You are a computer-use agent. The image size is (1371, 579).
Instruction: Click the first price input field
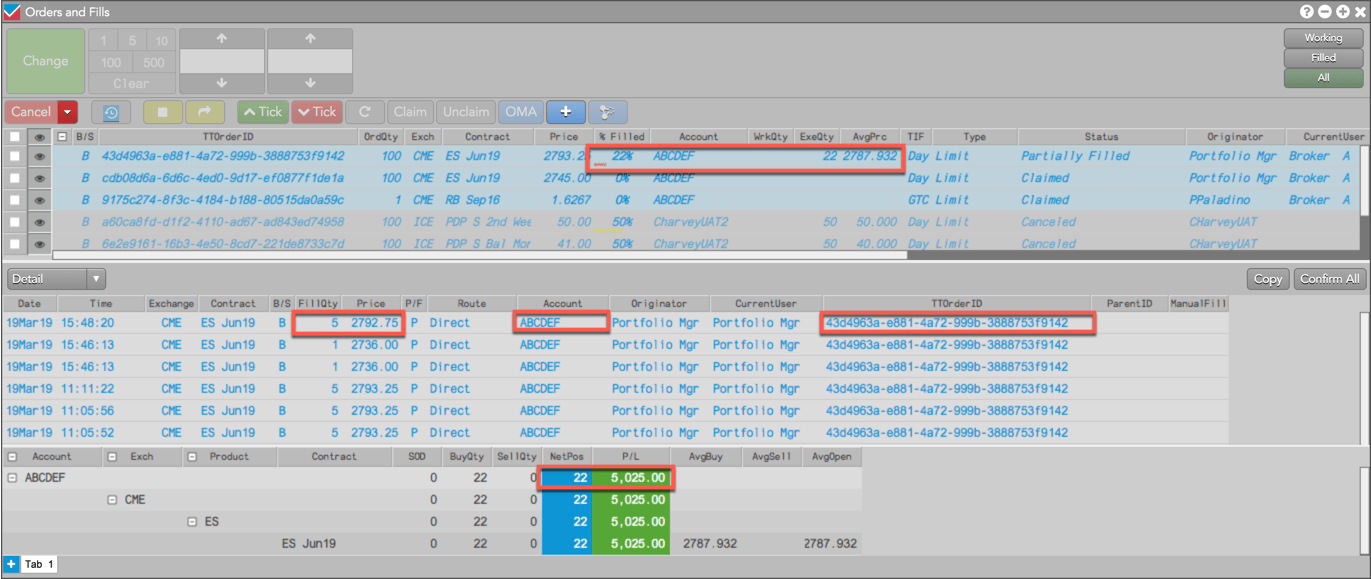[222, 61]
